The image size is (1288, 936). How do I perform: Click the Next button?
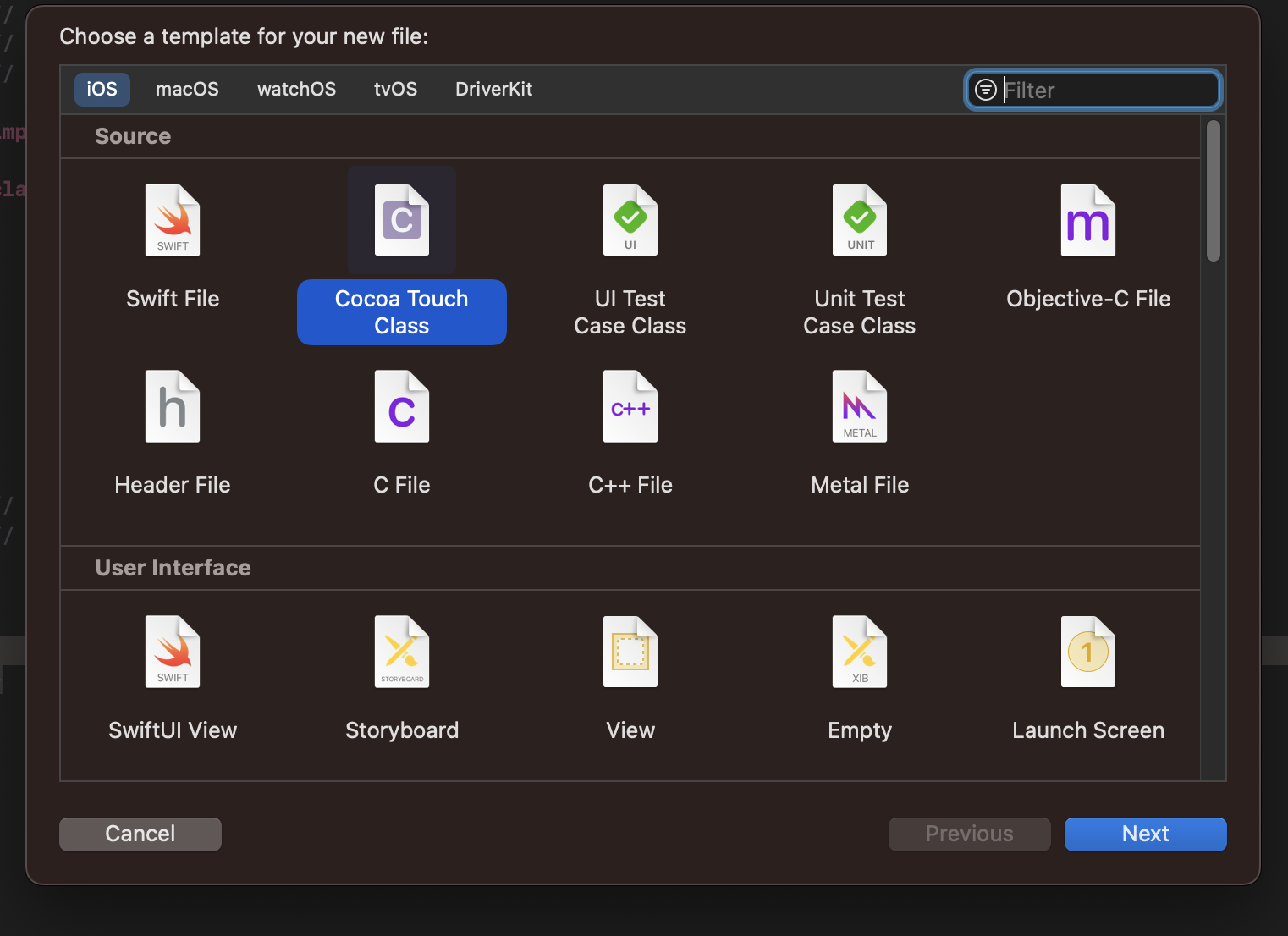click(x=1146, y=834)
